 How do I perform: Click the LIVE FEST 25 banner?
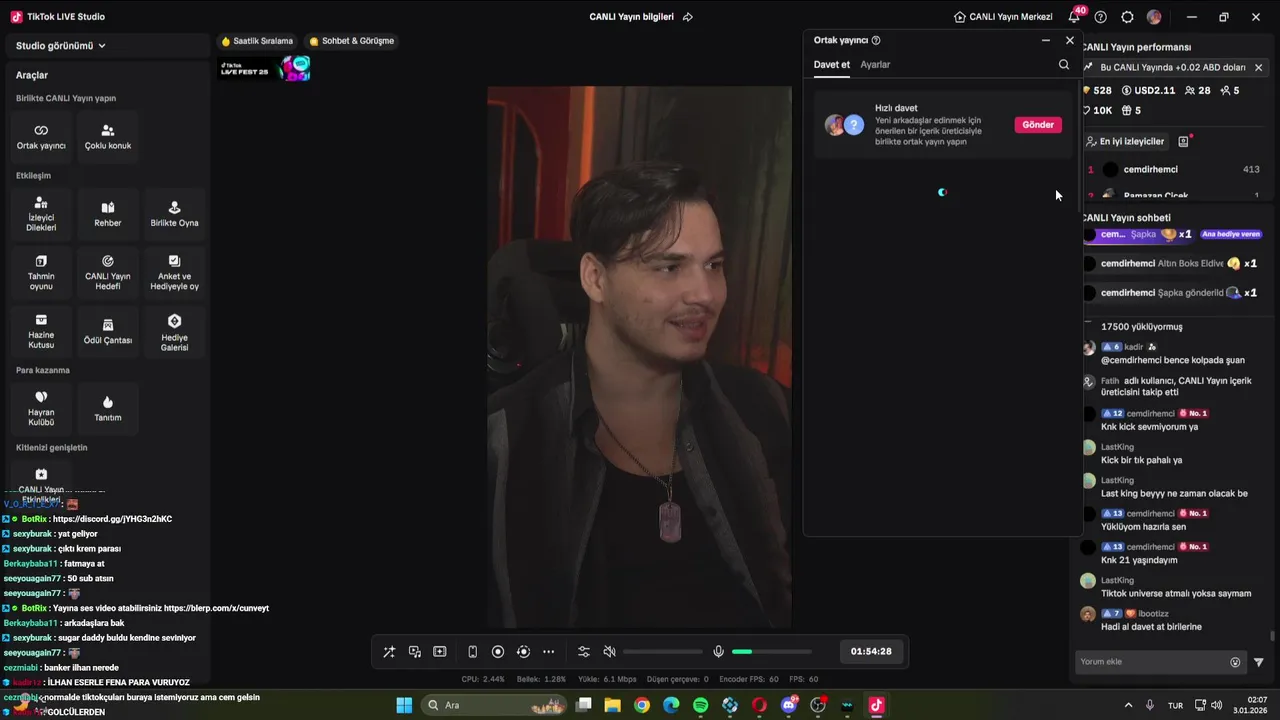point(266,69)
